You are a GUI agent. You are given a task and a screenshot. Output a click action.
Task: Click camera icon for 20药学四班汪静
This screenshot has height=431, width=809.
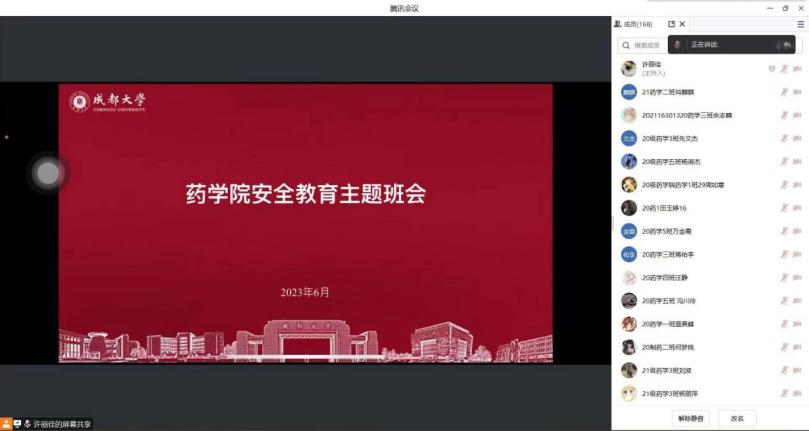[798, 277]
